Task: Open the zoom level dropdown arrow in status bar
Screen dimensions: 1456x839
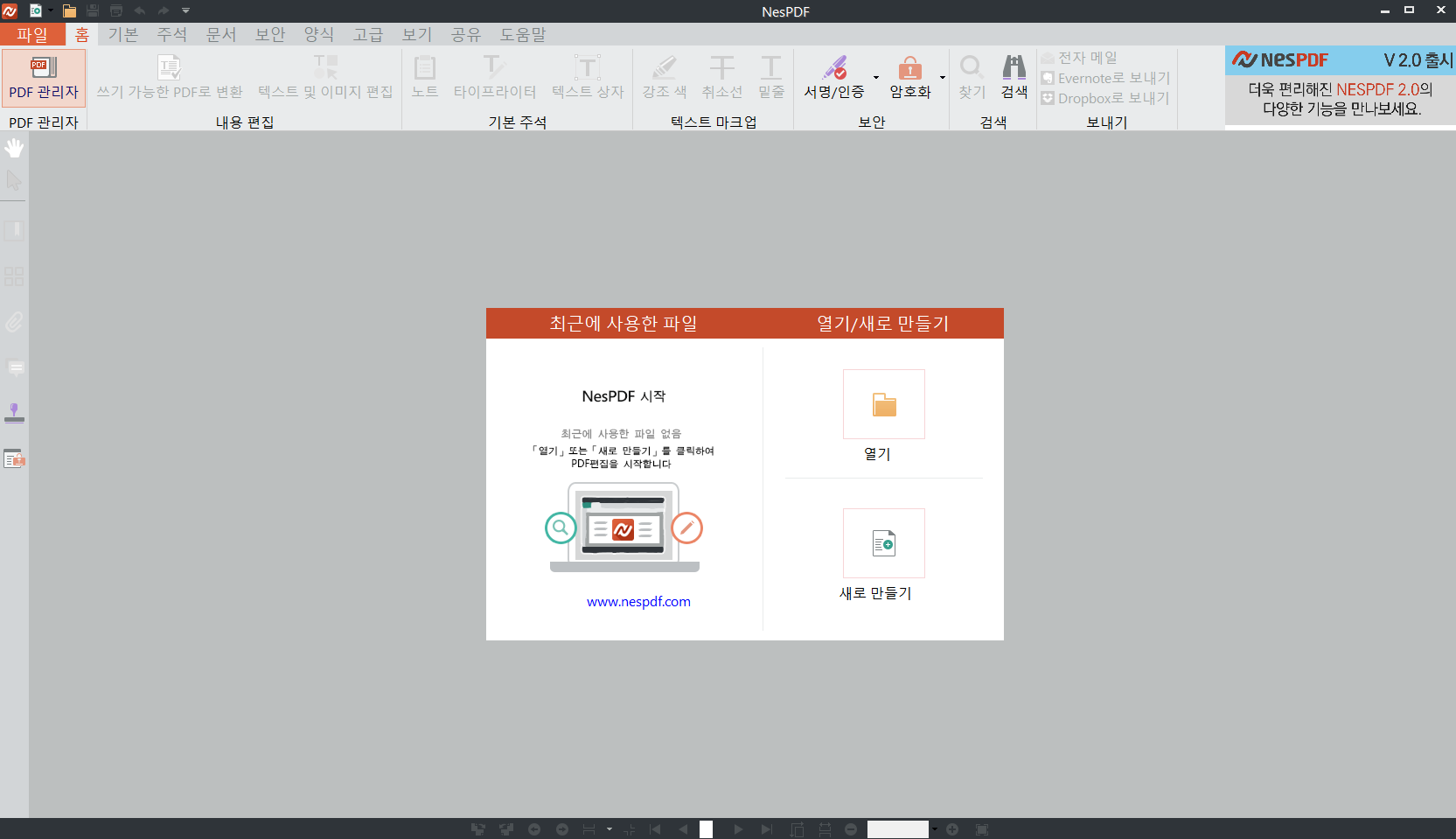Action: 935,829
